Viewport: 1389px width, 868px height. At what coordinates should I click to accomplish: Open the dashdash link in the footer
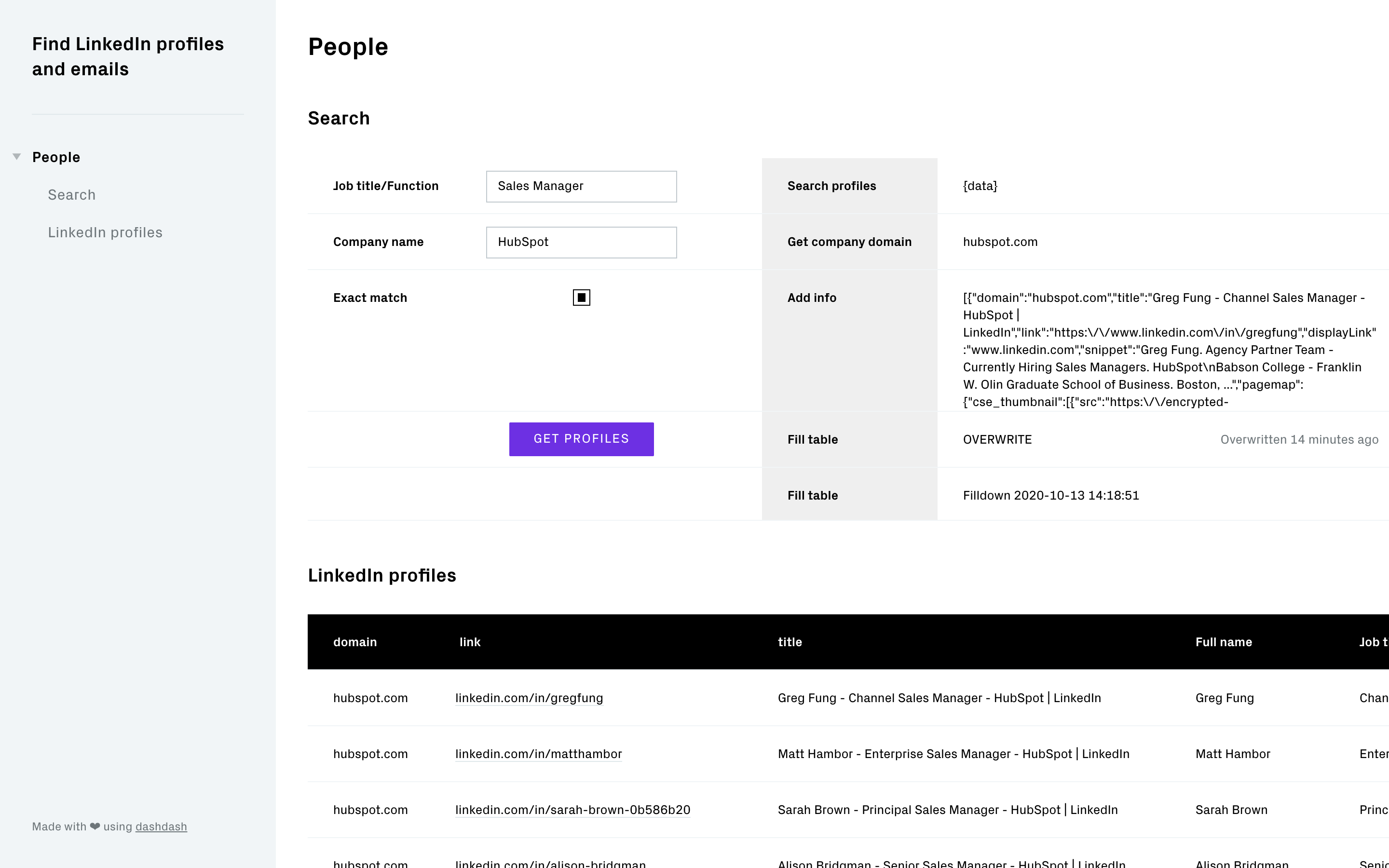(x=161, y=827)
